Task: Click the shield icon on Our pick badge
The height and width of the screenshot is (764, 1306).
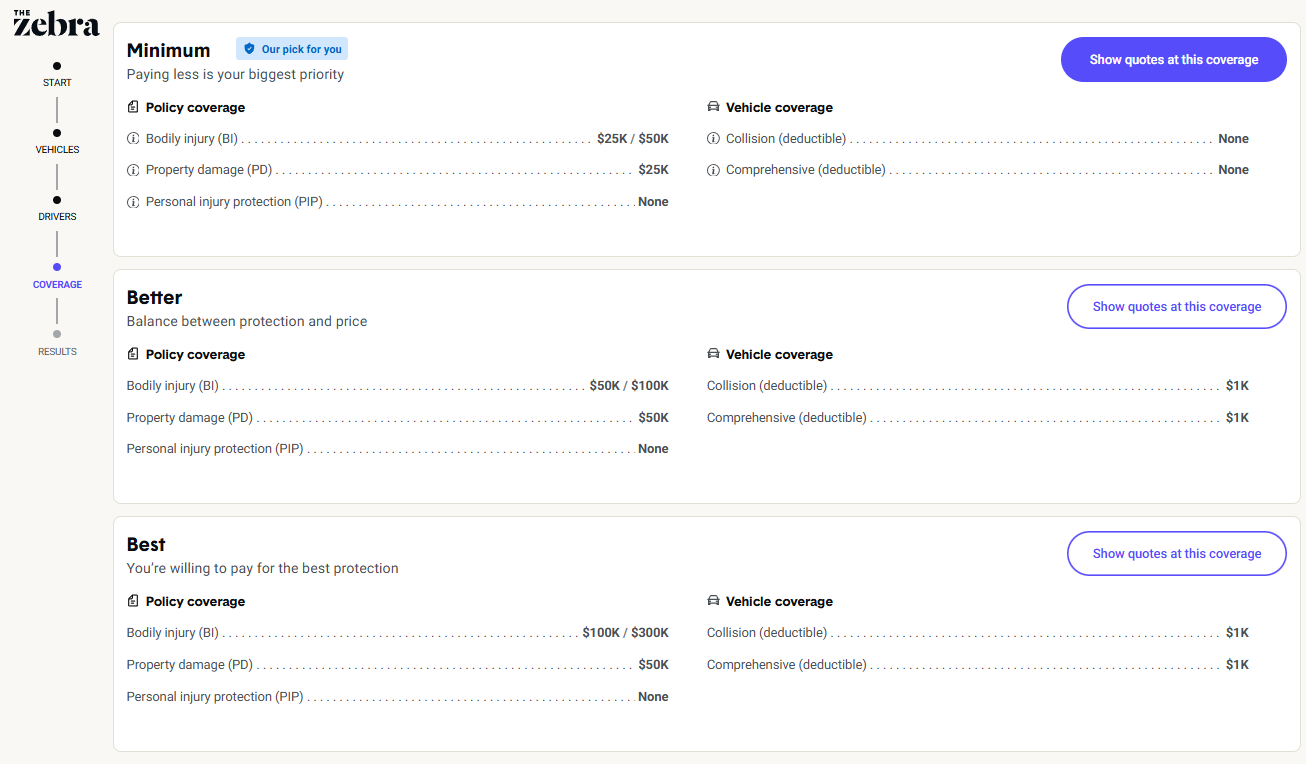Action: tap(248, 47)
